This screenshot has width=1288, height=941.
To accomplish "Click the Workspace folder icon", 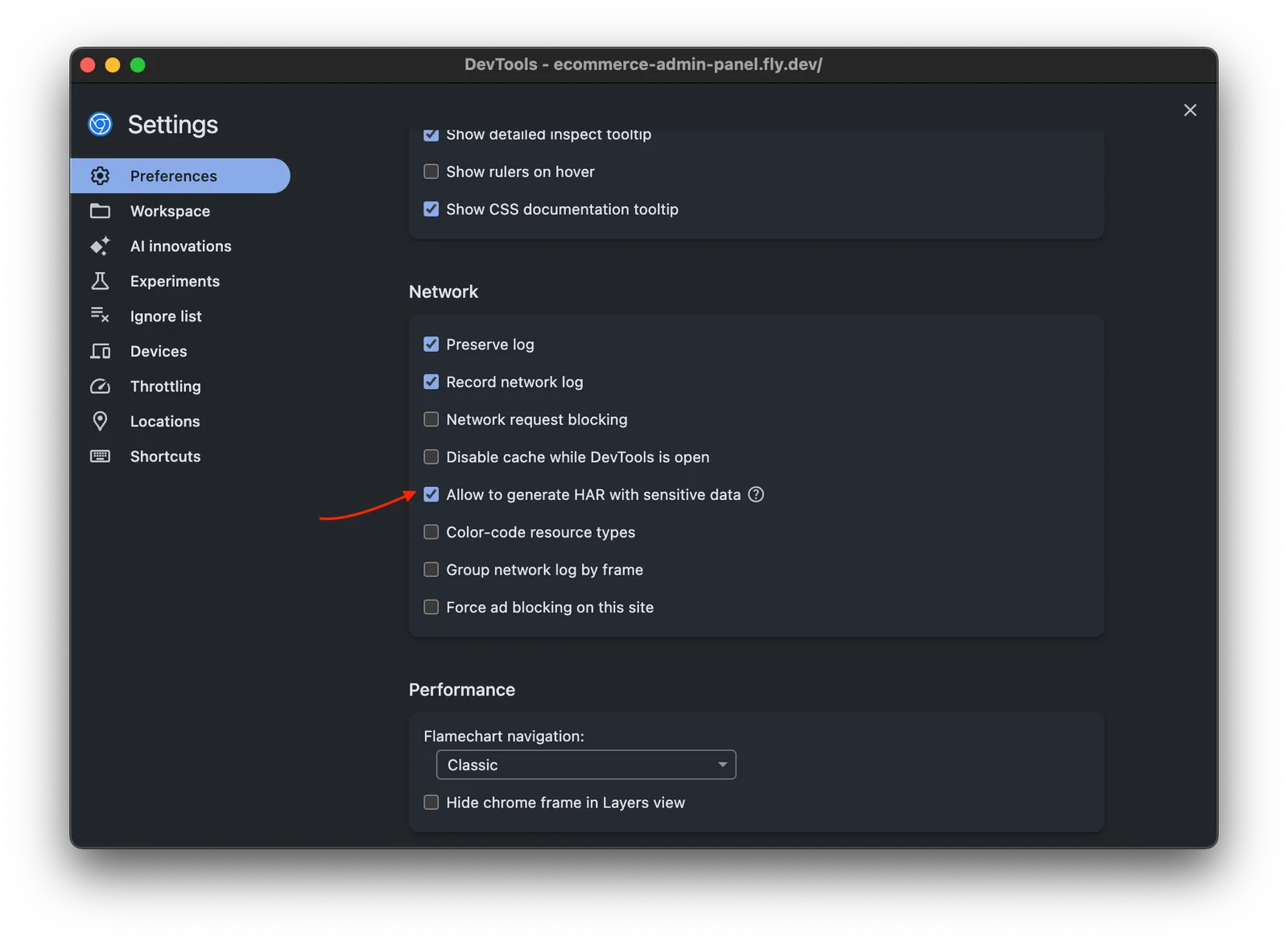I will click(100, 211).
